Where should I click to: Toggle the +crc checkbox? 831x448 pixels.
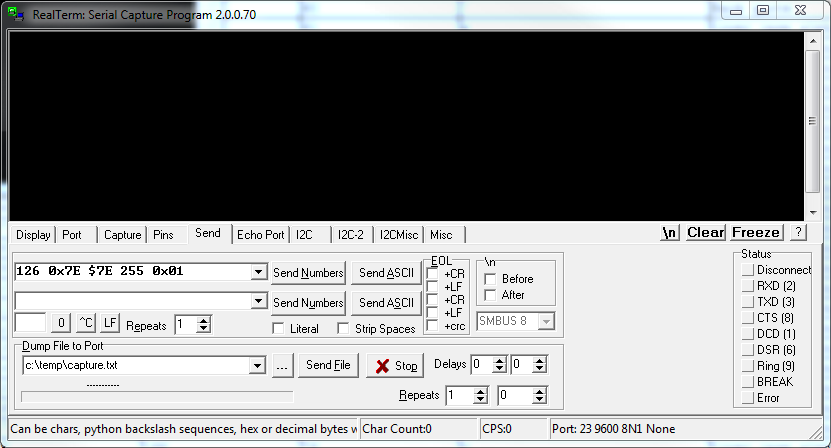point(432,326)
